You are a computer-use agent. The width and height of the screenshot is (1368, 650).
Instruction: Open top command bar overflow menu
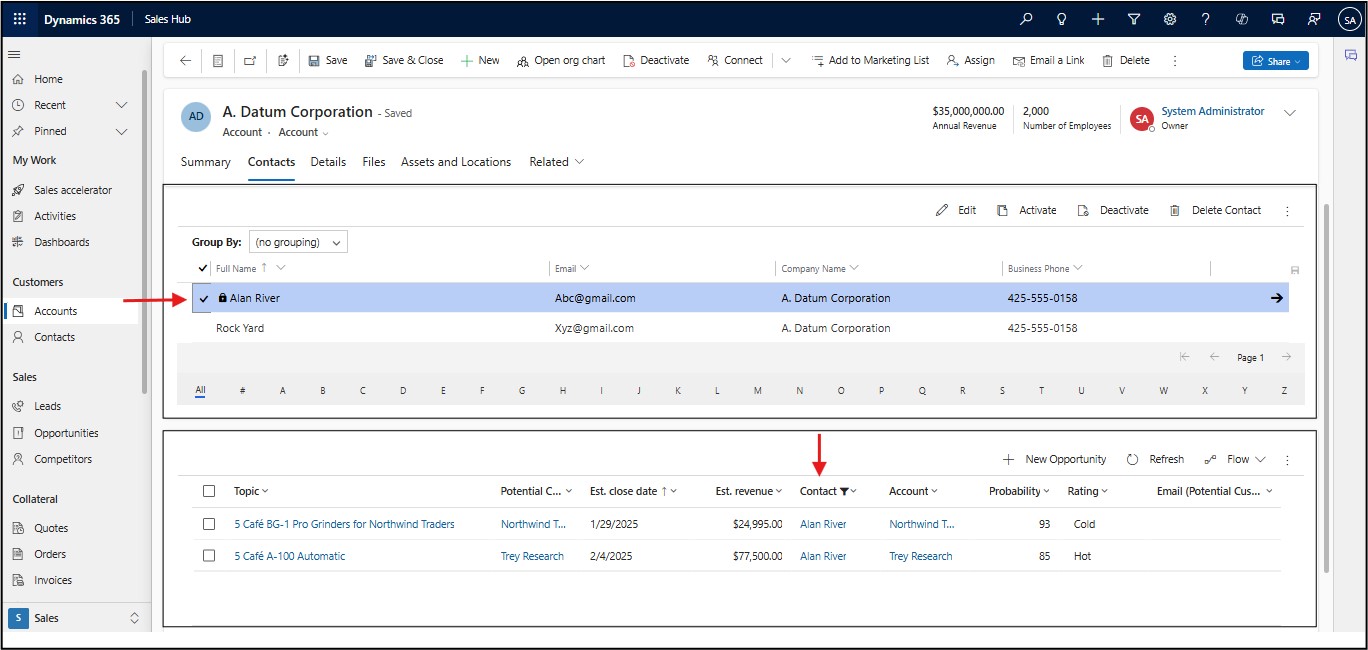pyautogui.click(x=1174, y=60)
